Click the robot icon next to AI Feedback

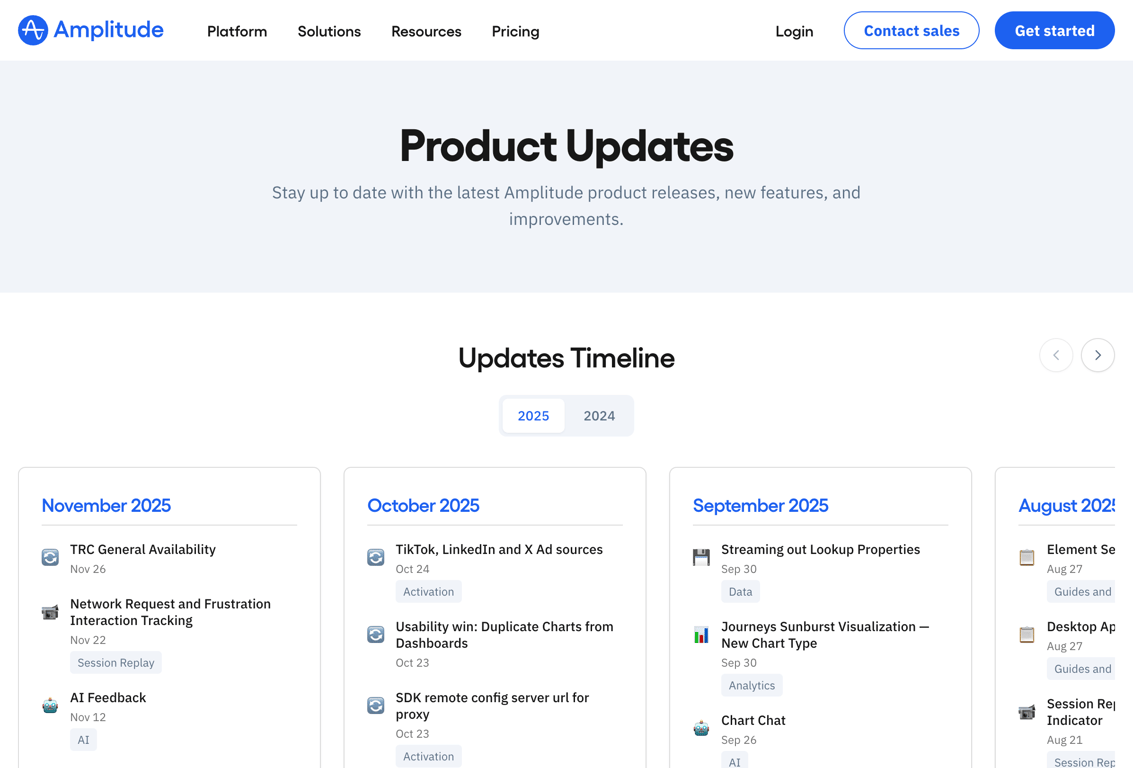(x=50, y=706)
